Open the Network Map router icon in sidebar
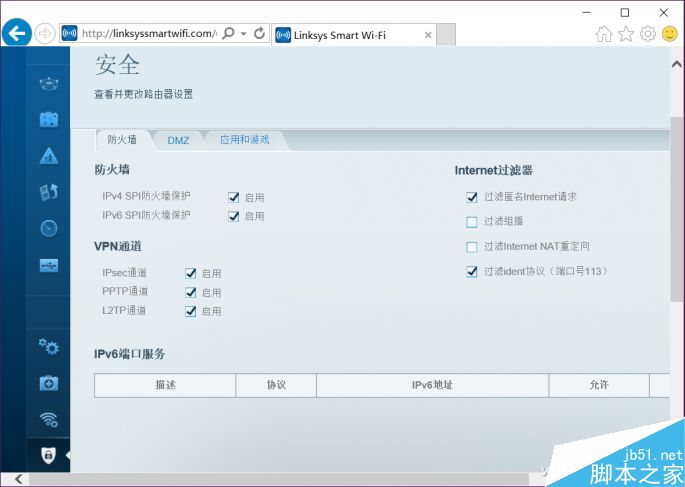Screen dimensions: 685x487 (49, 83)
